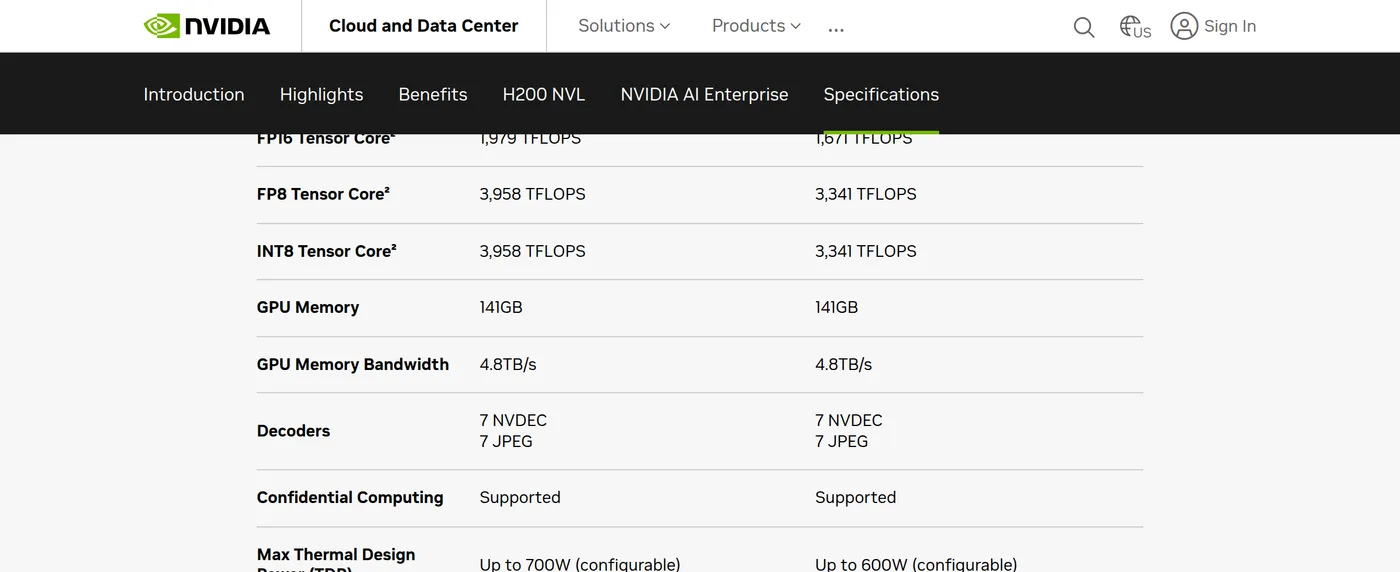Viewport: 1400px width, 572px height.
Task: Open the search magnifier icon
Action: (1084, 27)
